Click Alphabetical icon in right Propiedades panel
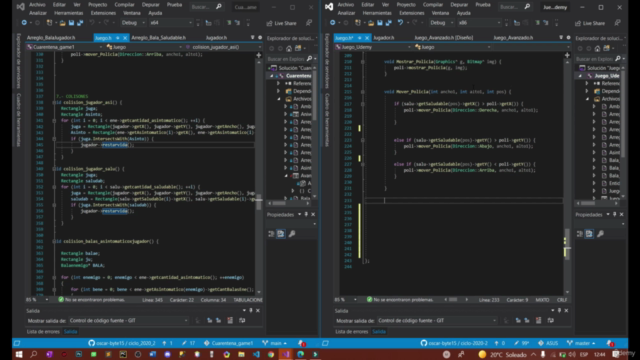The image size is (640, 360). click(x=589, y=234)
